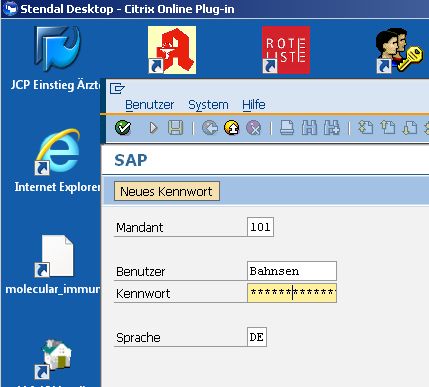Click the First Page toolbar icon
This screenshot has height=387, width=429.
[366, 128]
